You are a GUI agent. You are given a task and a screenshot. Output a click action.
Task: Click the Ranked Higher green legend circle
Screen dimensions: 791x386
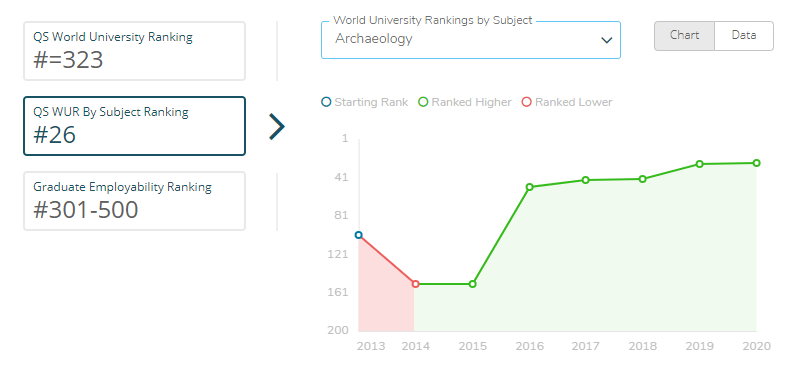(423, 102)
